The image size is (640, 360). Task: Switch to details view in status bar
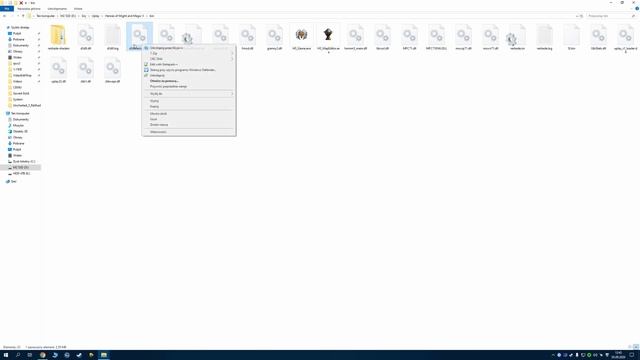[630, 347]
